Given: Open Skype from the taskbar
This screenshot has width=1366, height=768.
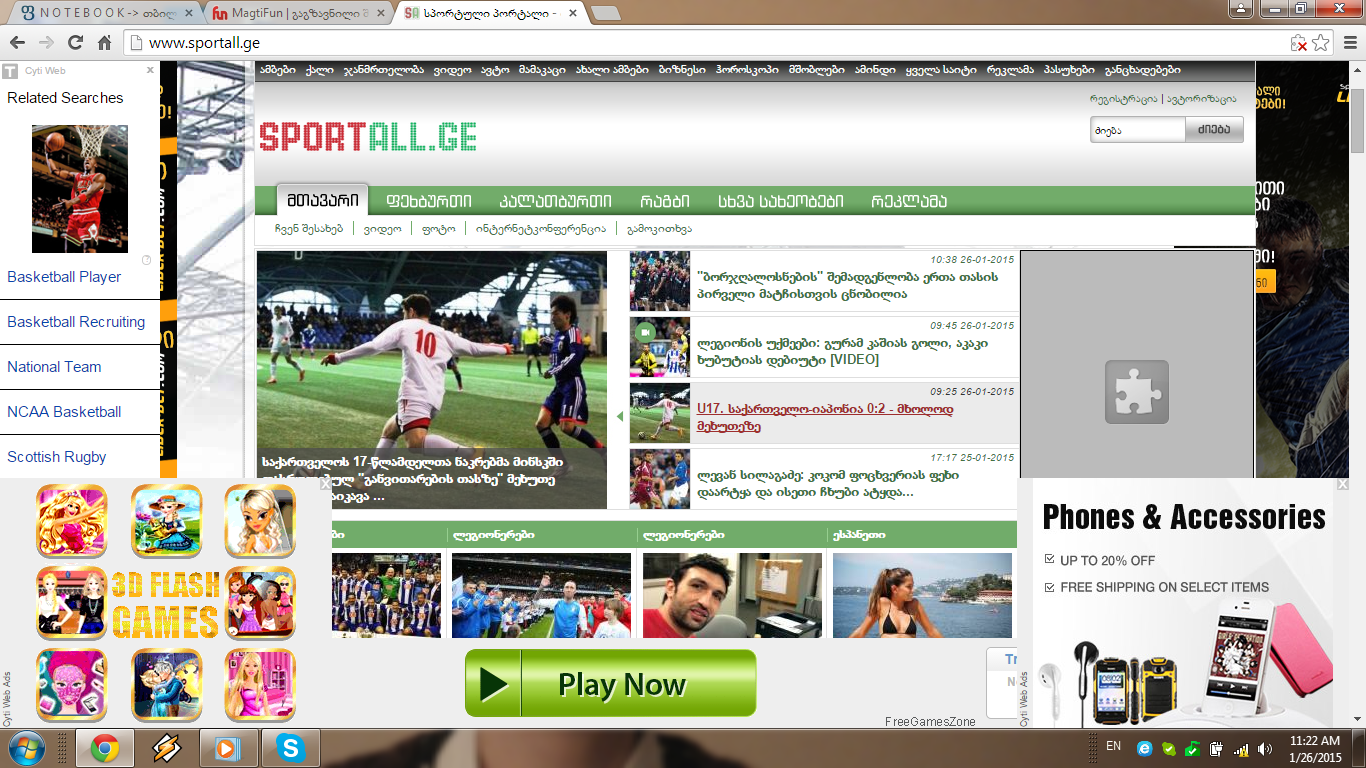Looking at the screenshot, I should click(291, 748).
